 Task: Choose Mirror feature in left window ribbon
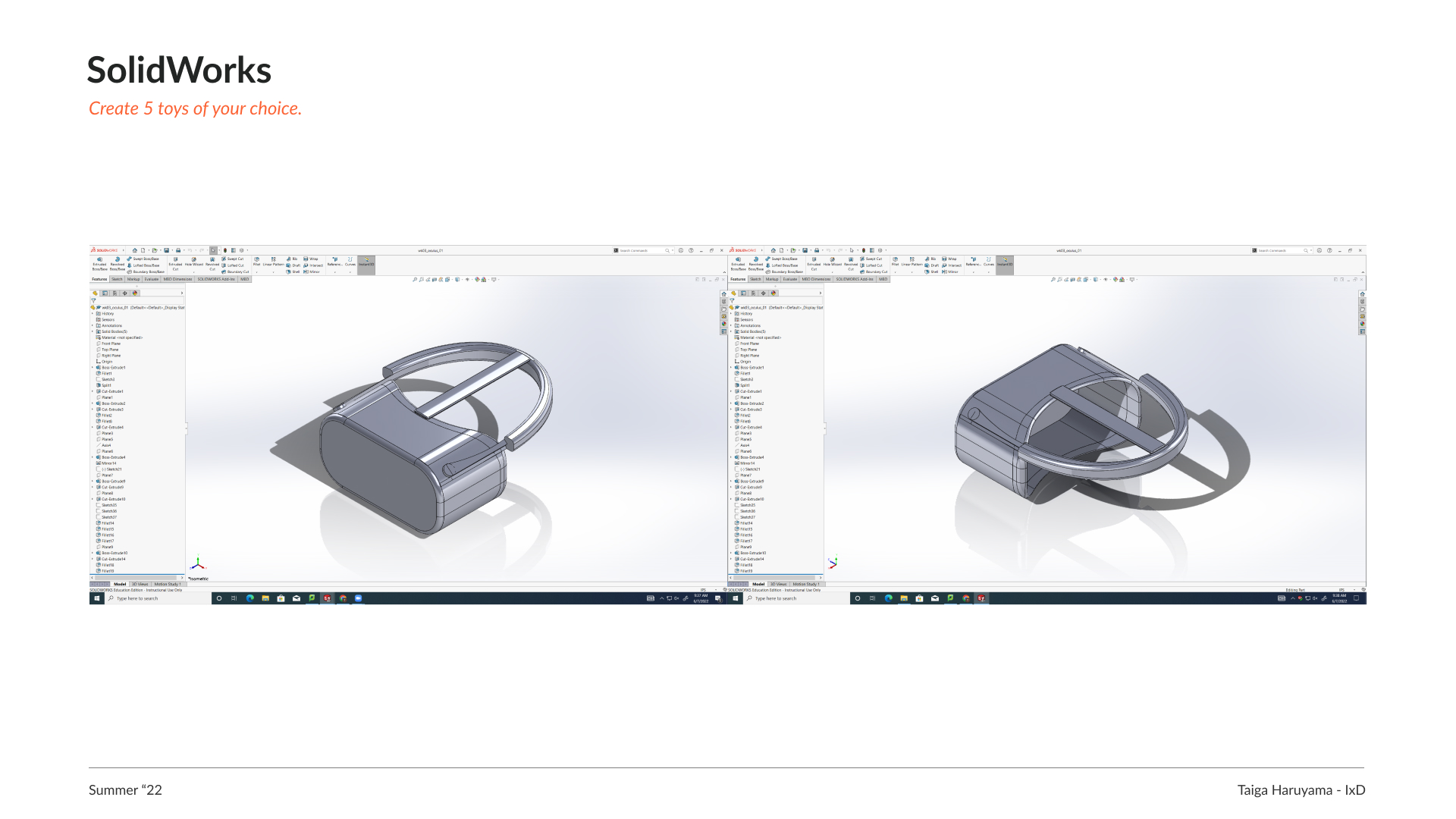coord(312,271)
